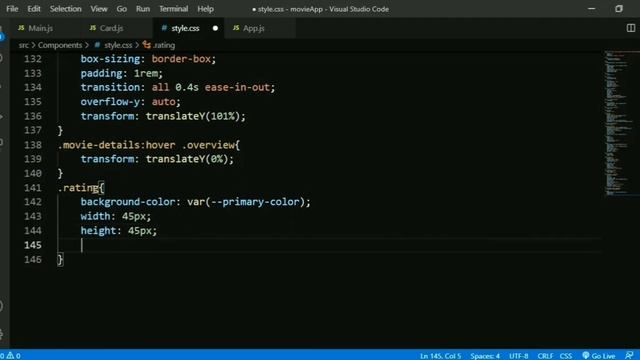The image size is (640, 360).
Task: Open the Run menu
Action: (143, 9)
